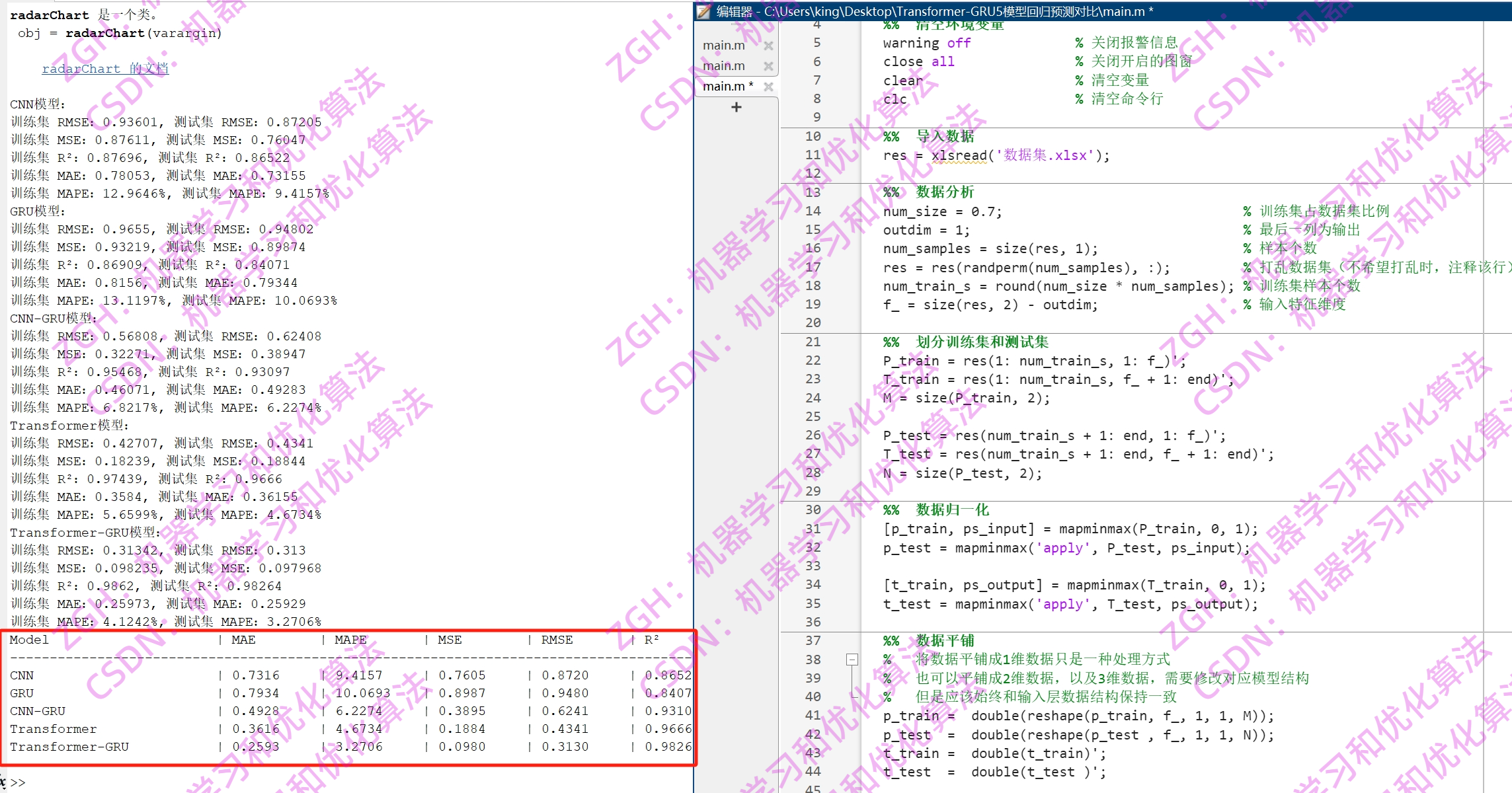This screenshot has width=1512, height=793.
Task: Click line number 21 in the editor gutter
Action: pos(814,342)
